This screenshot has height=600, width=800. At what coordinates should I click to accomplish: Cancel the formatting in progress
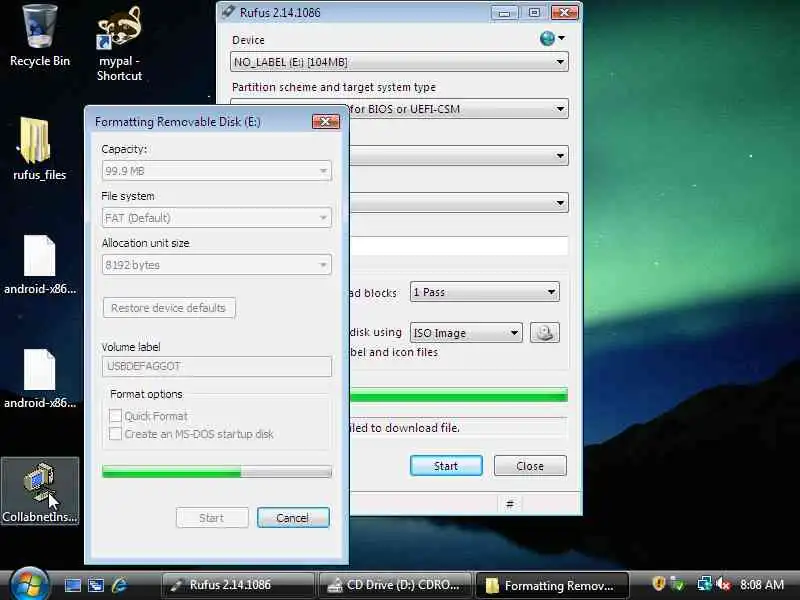point(293,518)
